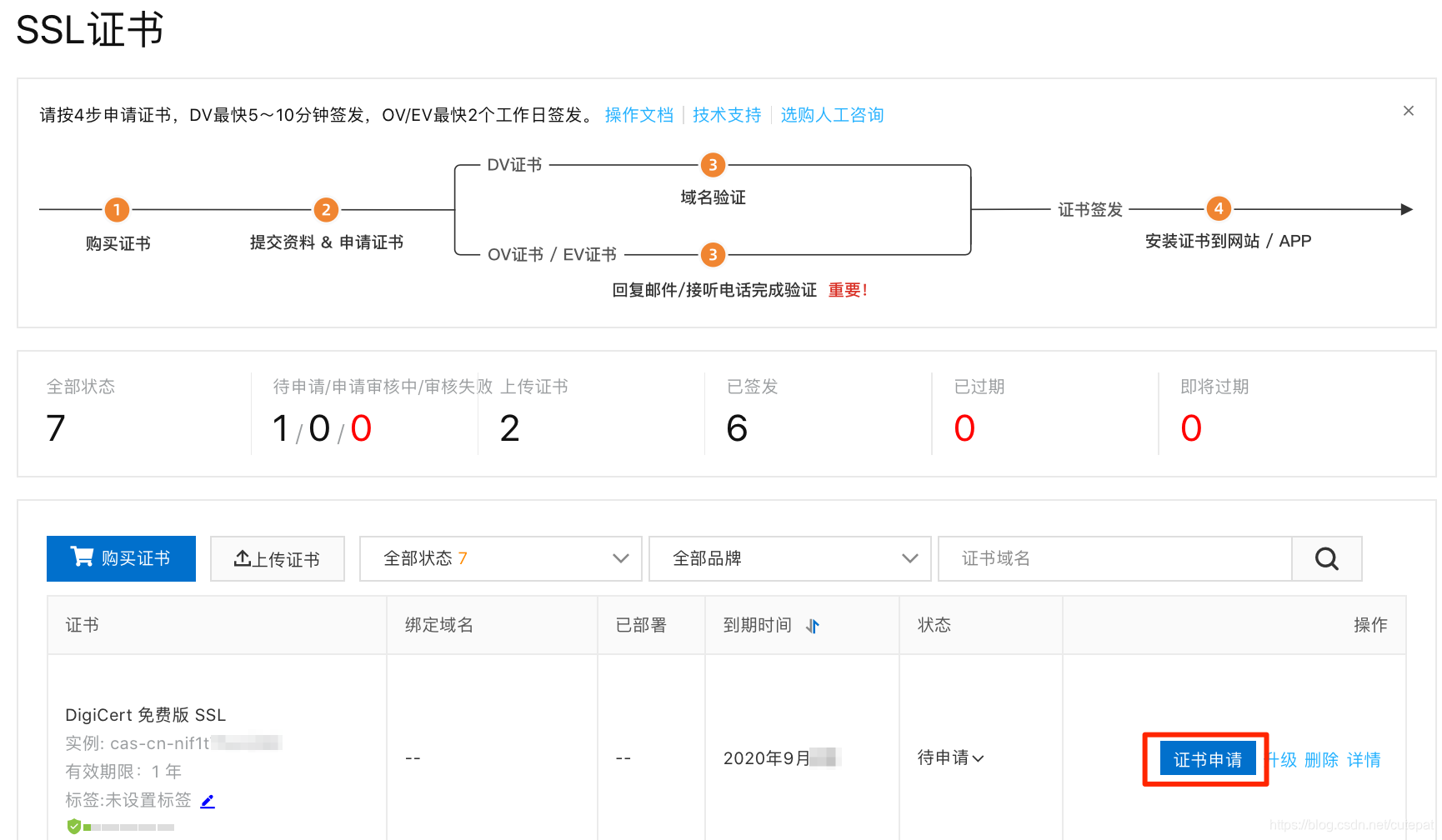Click the 重要! red warning text

point(848,290)
